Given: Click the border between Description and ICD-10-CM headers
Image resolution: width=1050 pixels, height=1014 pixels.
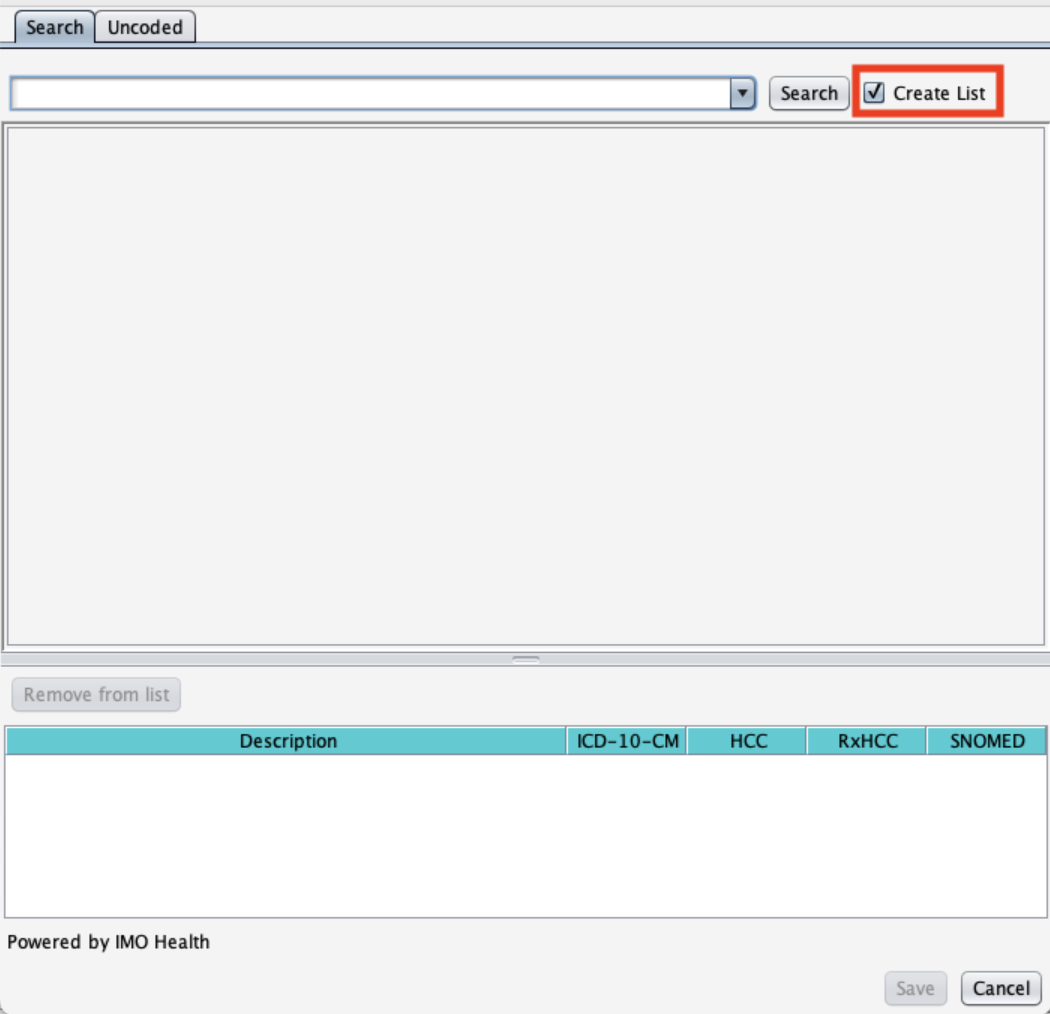Looking at the screenshot, I should (x=567, y=741).
